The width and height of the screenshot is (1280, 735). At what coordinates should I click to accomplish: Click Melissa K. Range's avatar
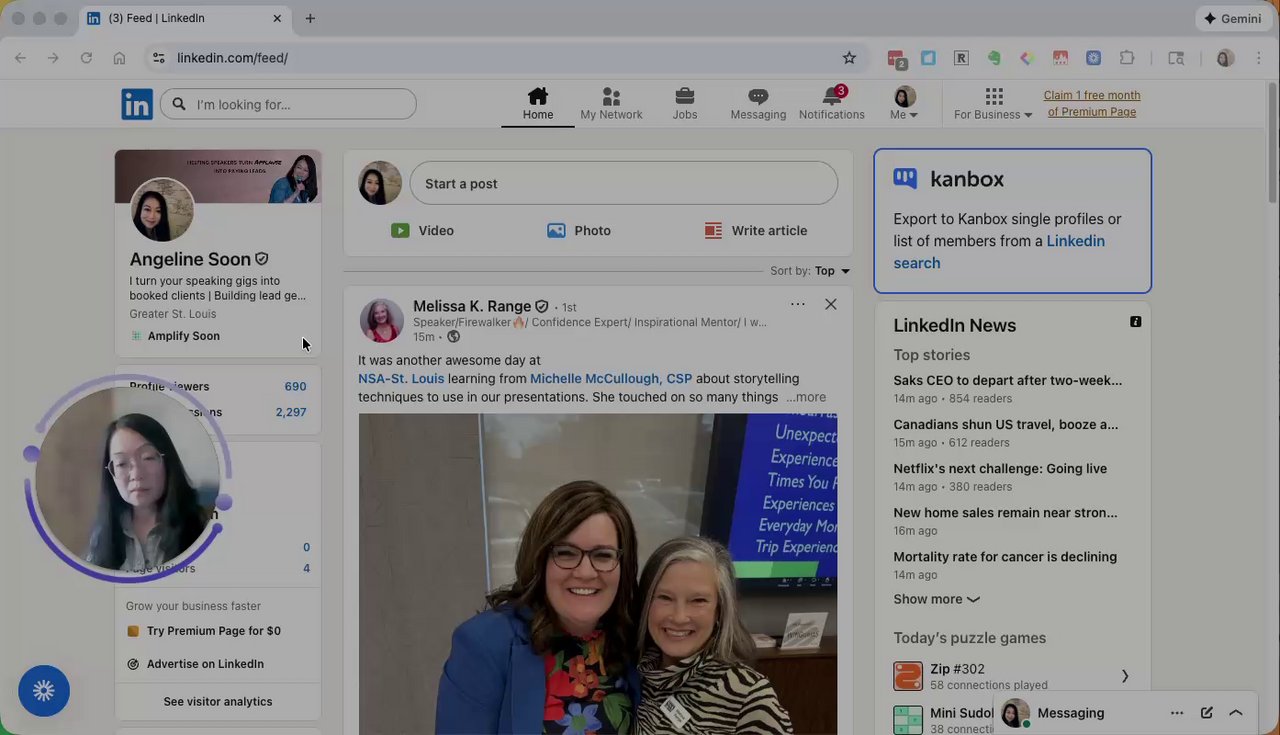pos(381,321)
